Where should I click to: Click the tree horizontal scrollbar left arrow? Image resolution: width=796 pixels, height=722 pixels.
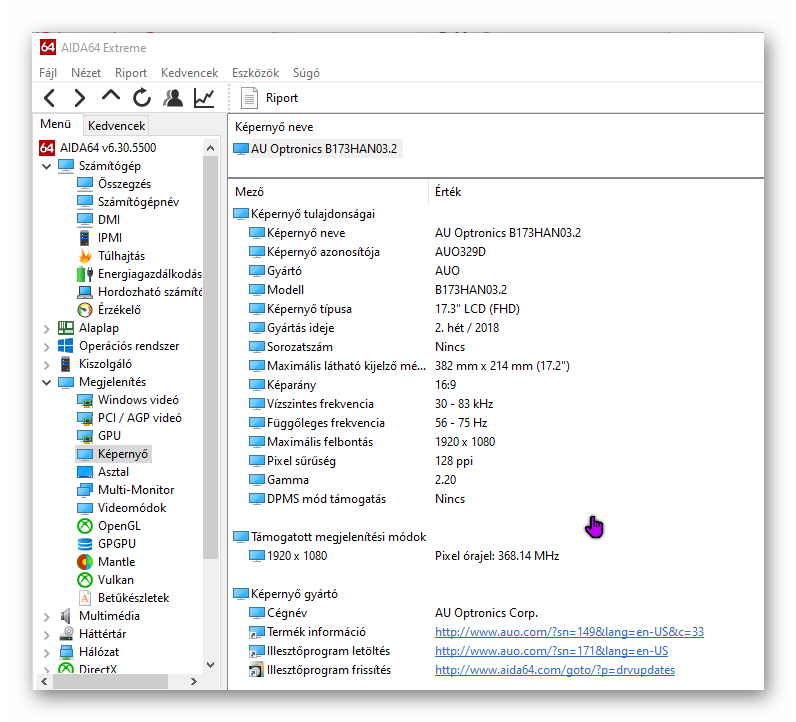[x=44, y=681]
